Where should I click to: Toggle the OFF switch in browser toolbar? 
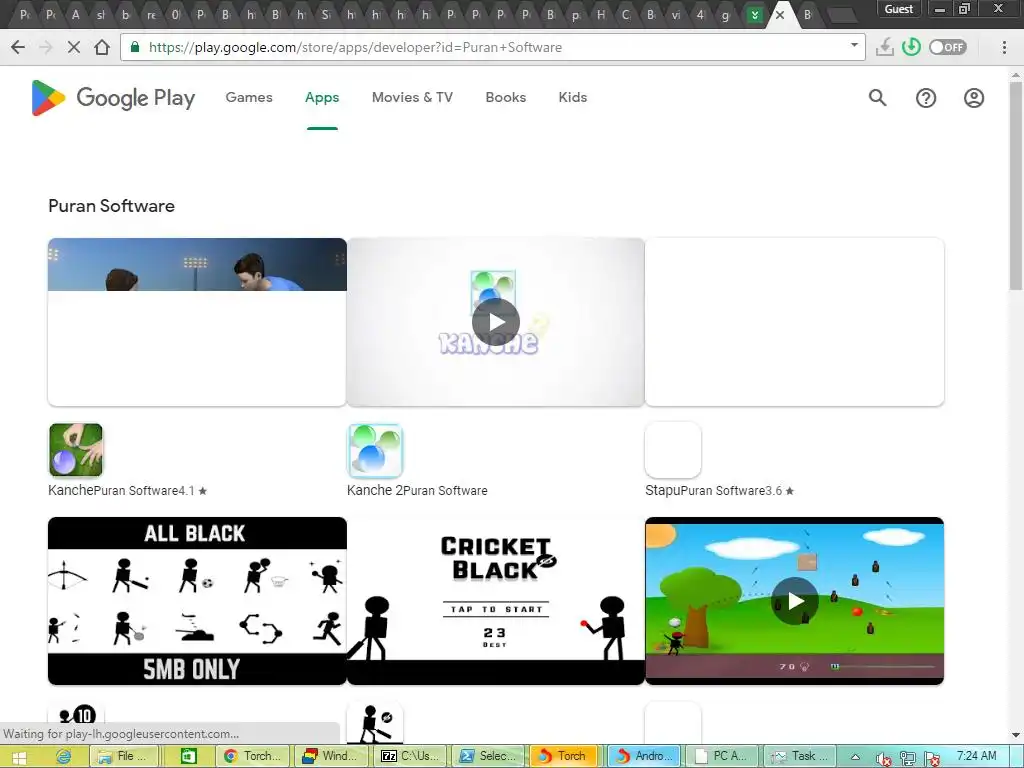pyautogui.click(x=948, y=47)
